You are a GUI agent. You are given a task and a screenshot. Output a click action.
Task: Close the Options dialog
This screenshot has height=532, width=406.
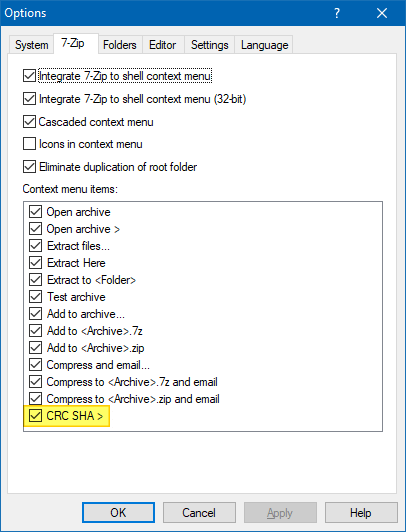[x=382, y=13]
